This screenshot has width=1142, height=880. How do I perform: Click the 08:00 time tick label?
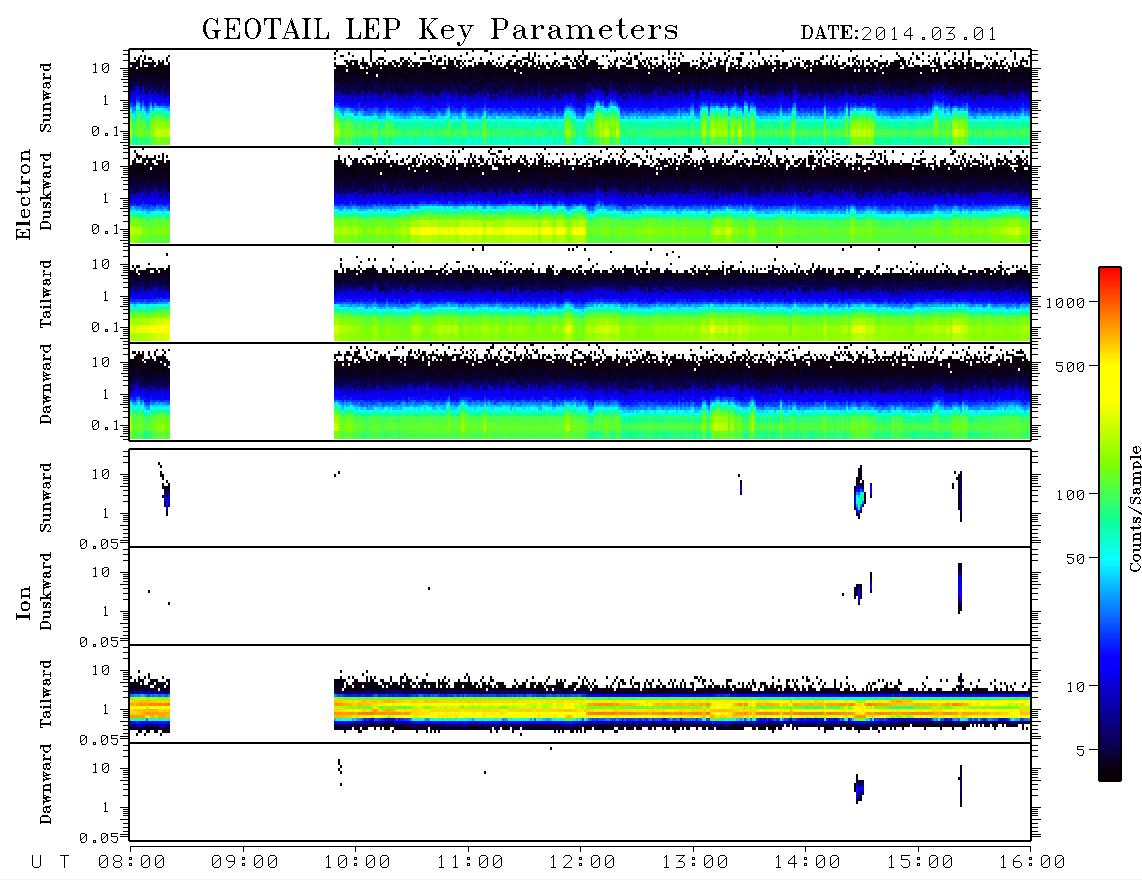(x=132, y=863)
